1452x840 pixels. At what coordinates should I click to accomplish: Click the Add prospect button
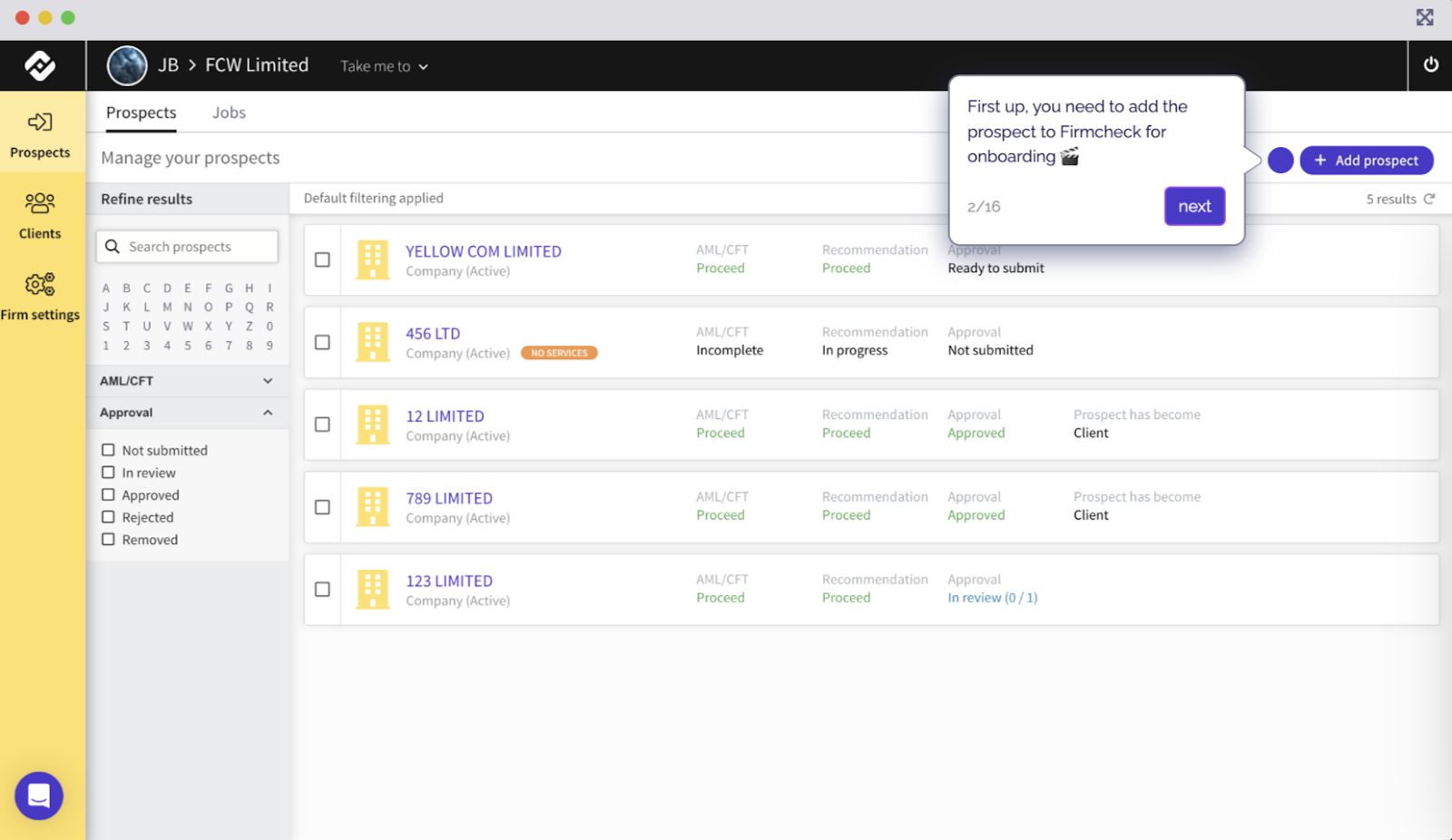pos(1366,160)
